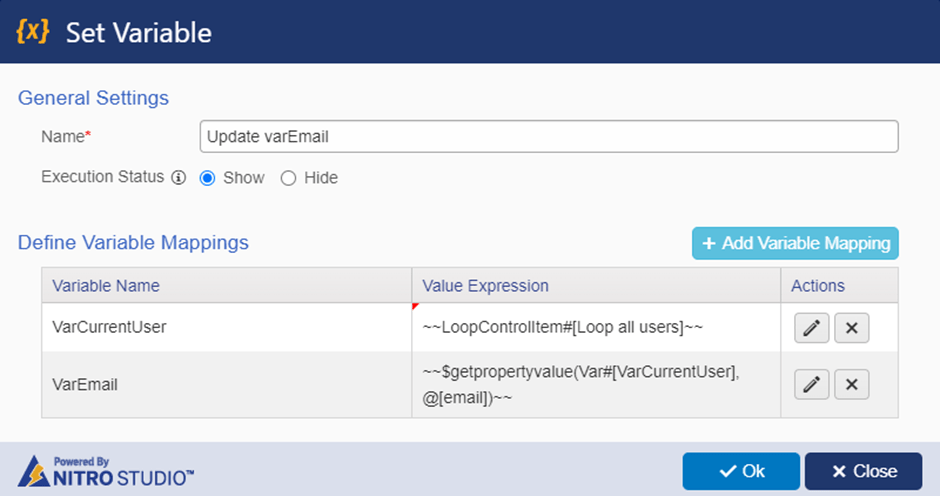Select the VarEmail variable name cell
Screen dimensions: 940x496
[x=227, y=384]
